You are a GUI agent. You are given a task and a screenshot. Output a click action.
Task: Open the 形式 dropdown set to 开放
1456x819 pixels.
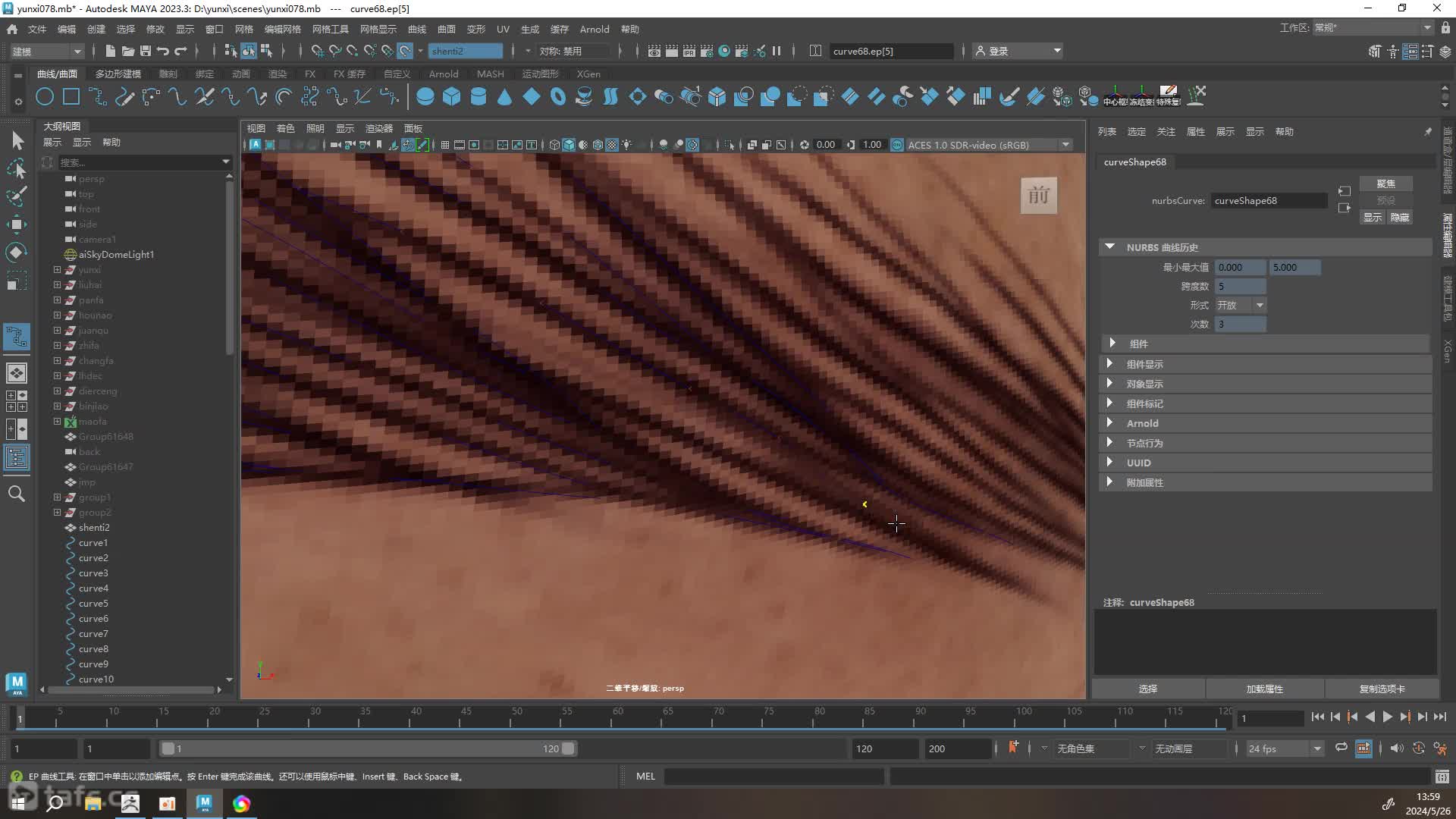pos(1241,305)
